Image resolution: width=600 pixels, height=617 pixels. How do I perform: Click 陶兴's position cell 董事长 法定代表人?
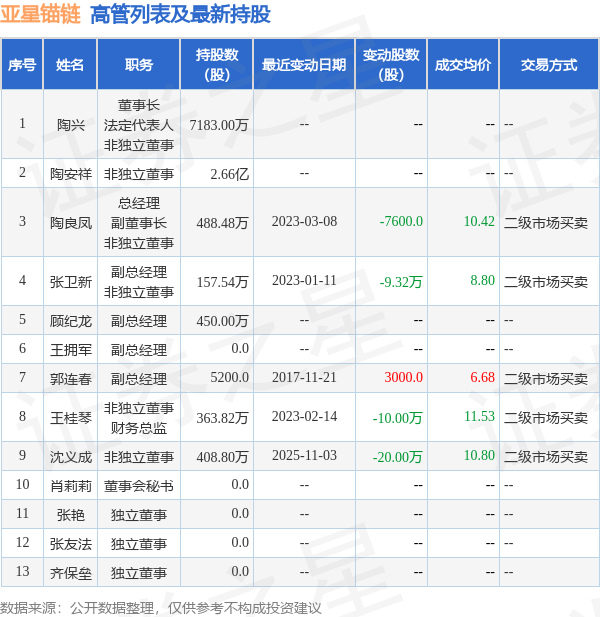coord(138,125)
